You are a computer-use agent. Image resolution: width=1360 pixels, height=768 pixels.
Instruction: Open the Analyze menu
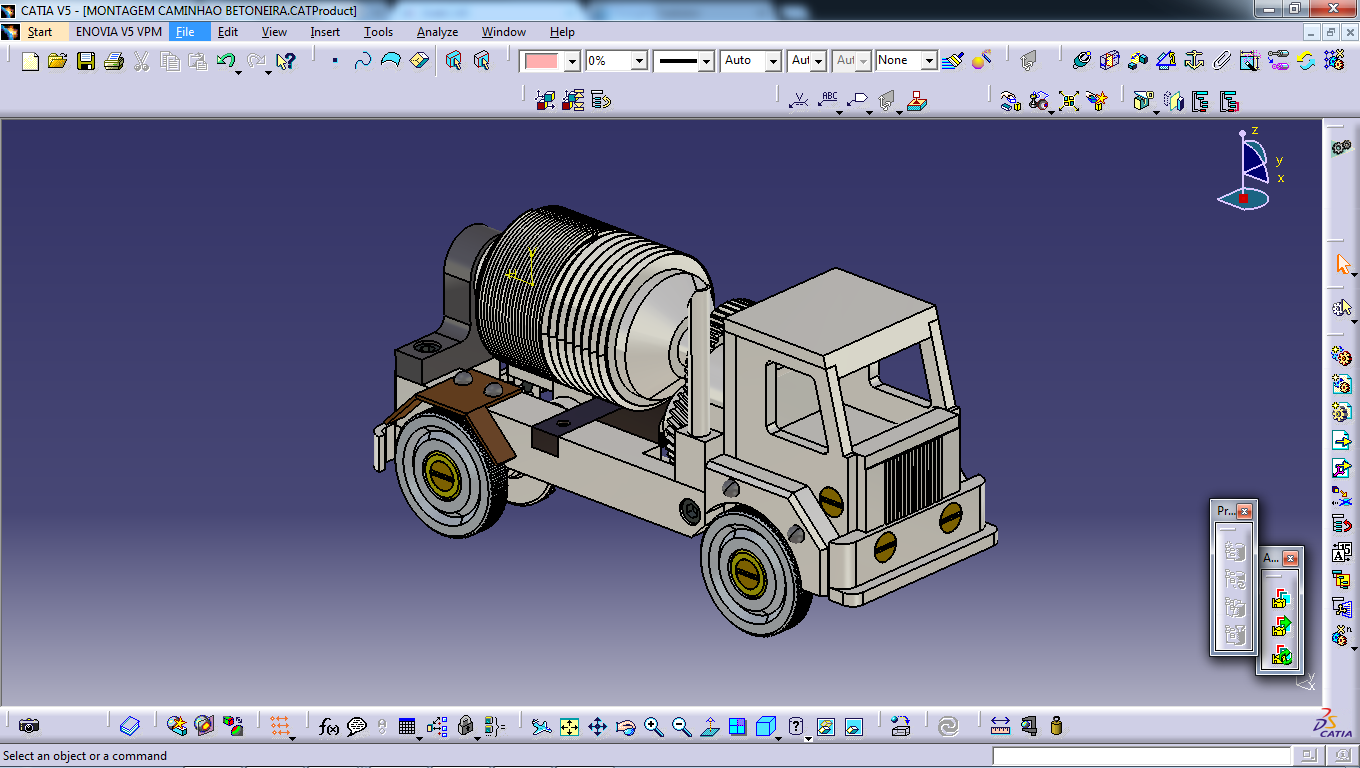point(437,32)
